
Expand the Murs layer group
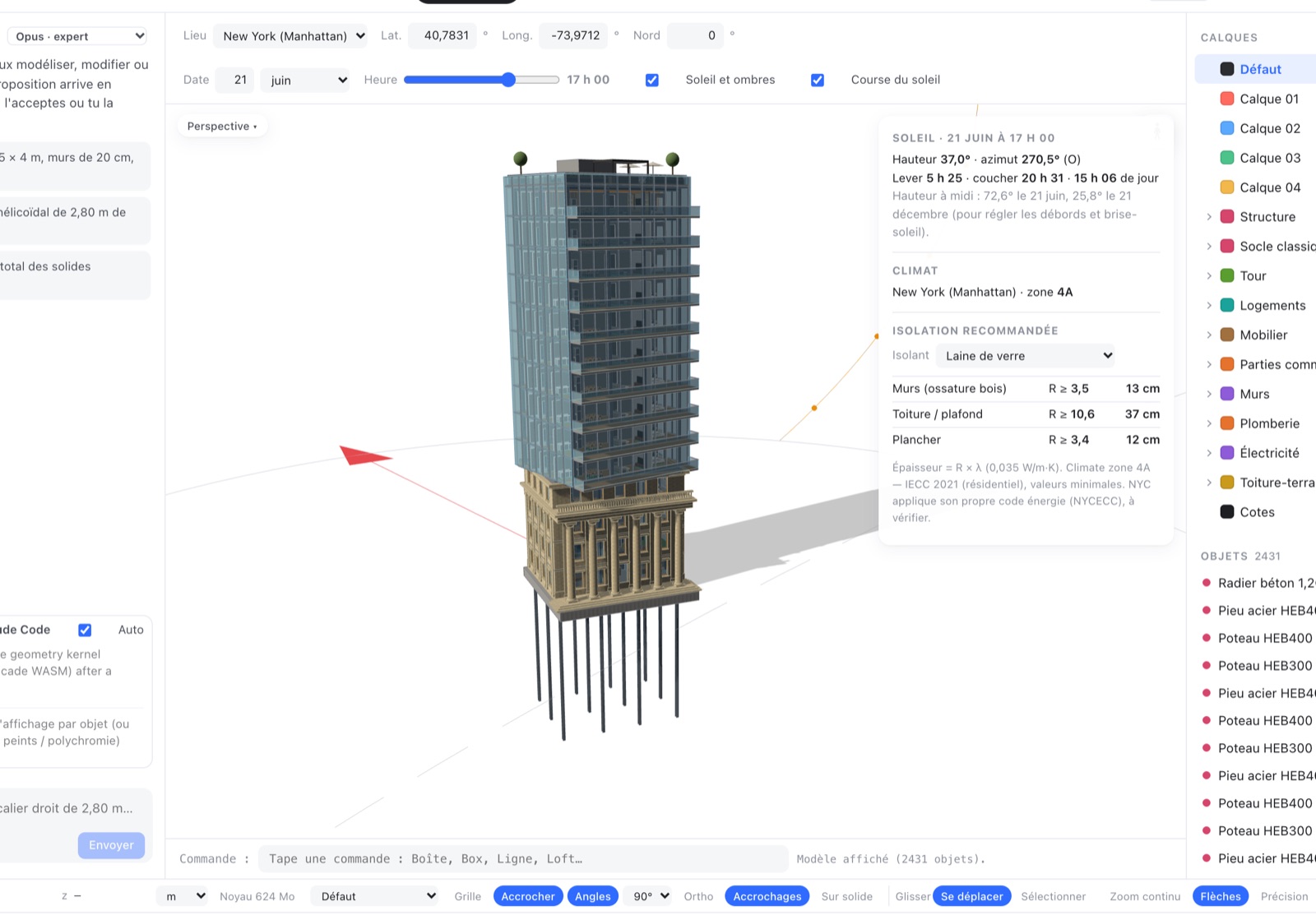point(1209,394)
